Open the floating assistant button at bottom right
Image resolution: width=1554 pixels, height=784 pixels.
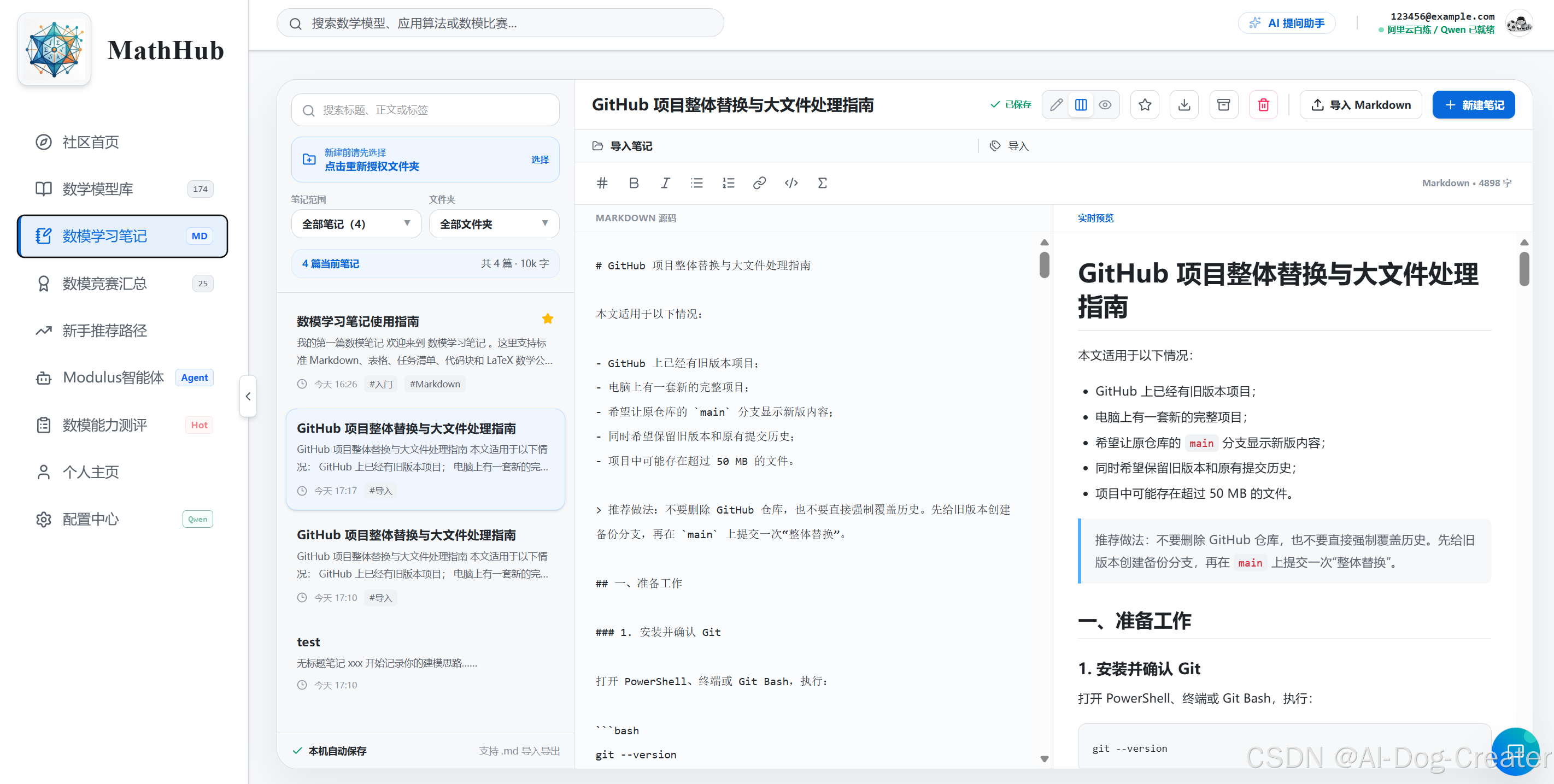pyautogui.click(x=1515, y=751)
